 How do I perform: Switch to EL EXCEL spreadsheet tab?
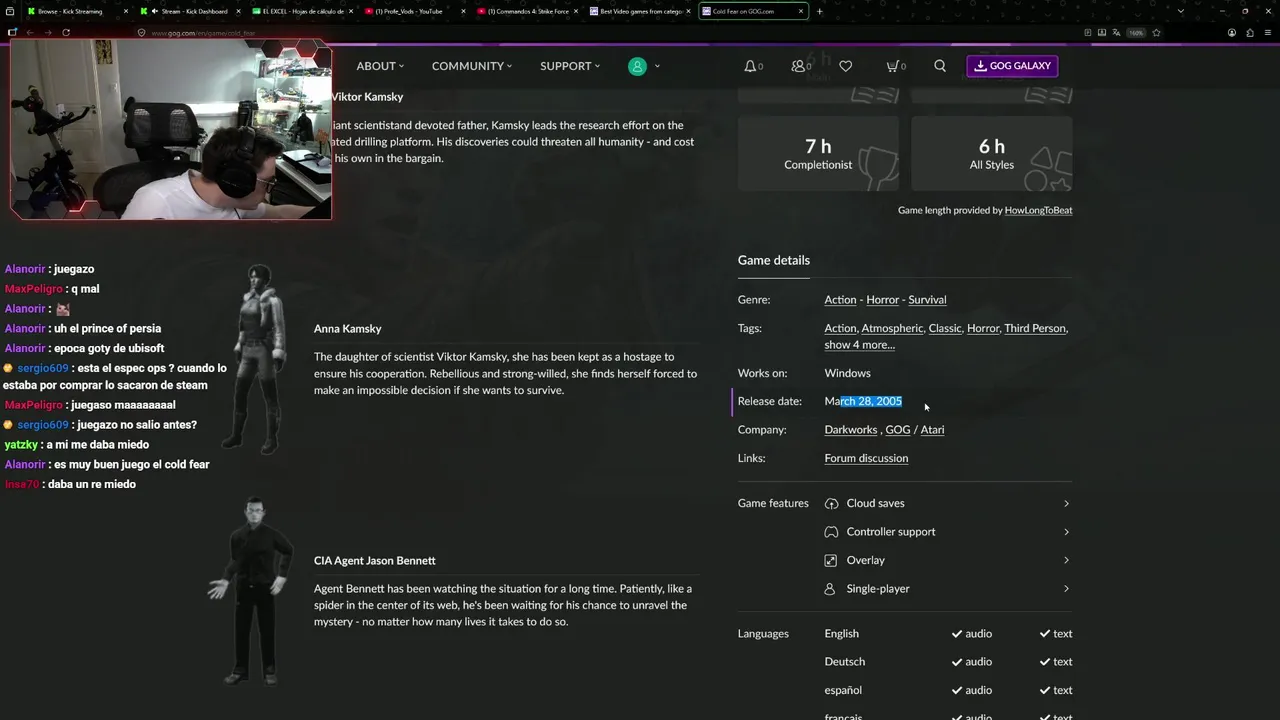click(303, 11)
